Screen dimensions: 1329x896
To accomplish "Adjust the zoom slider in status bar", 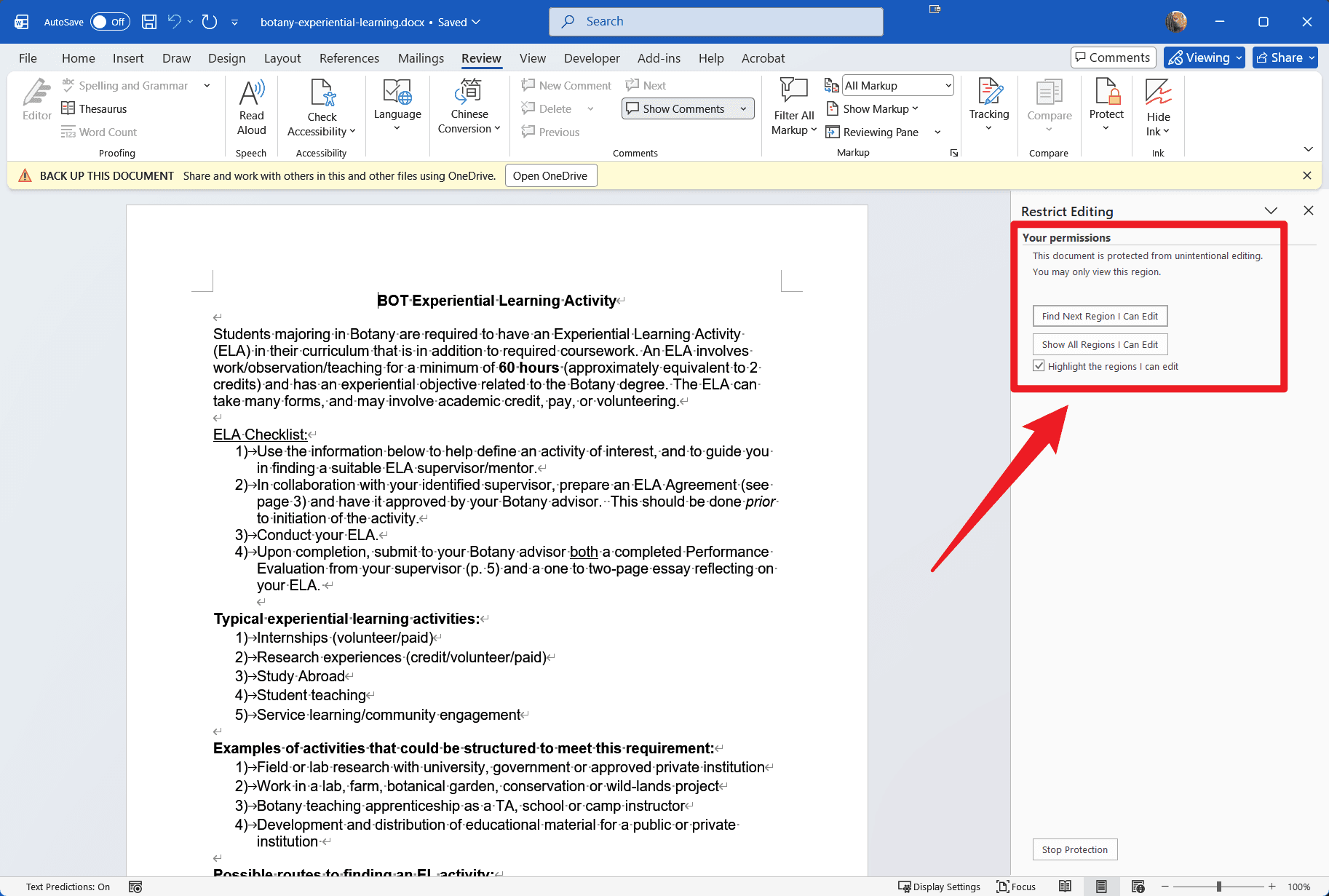I will [x=1218, y=887].
